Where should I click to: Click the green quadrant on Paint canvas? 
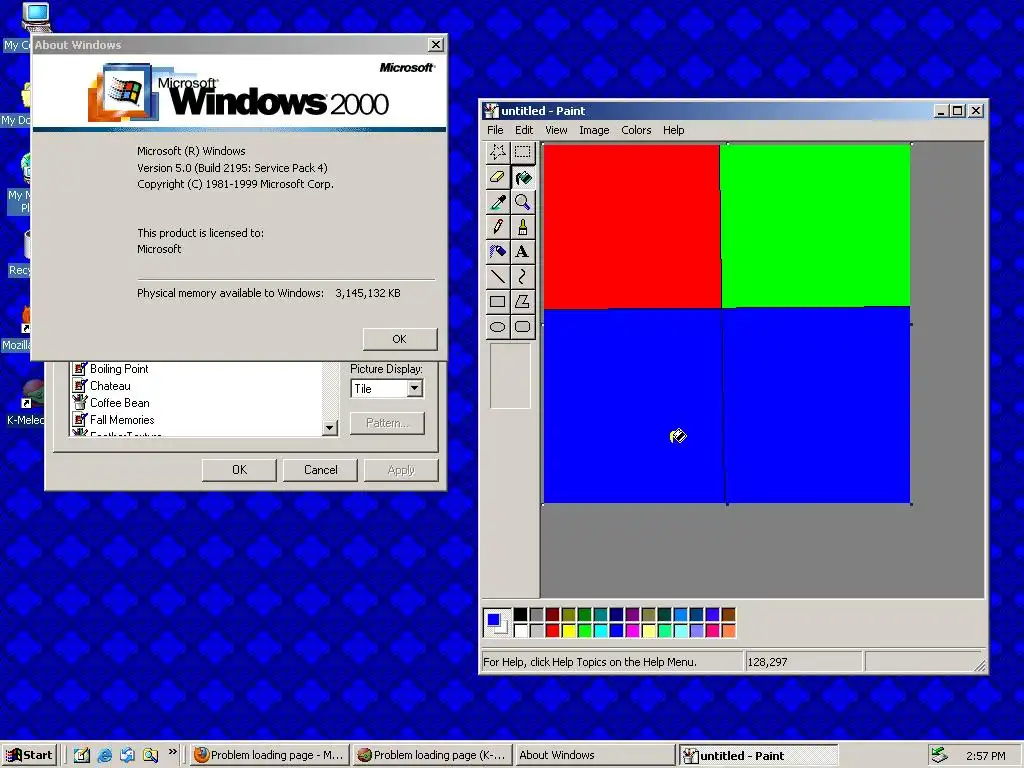(x=815, y=225)
